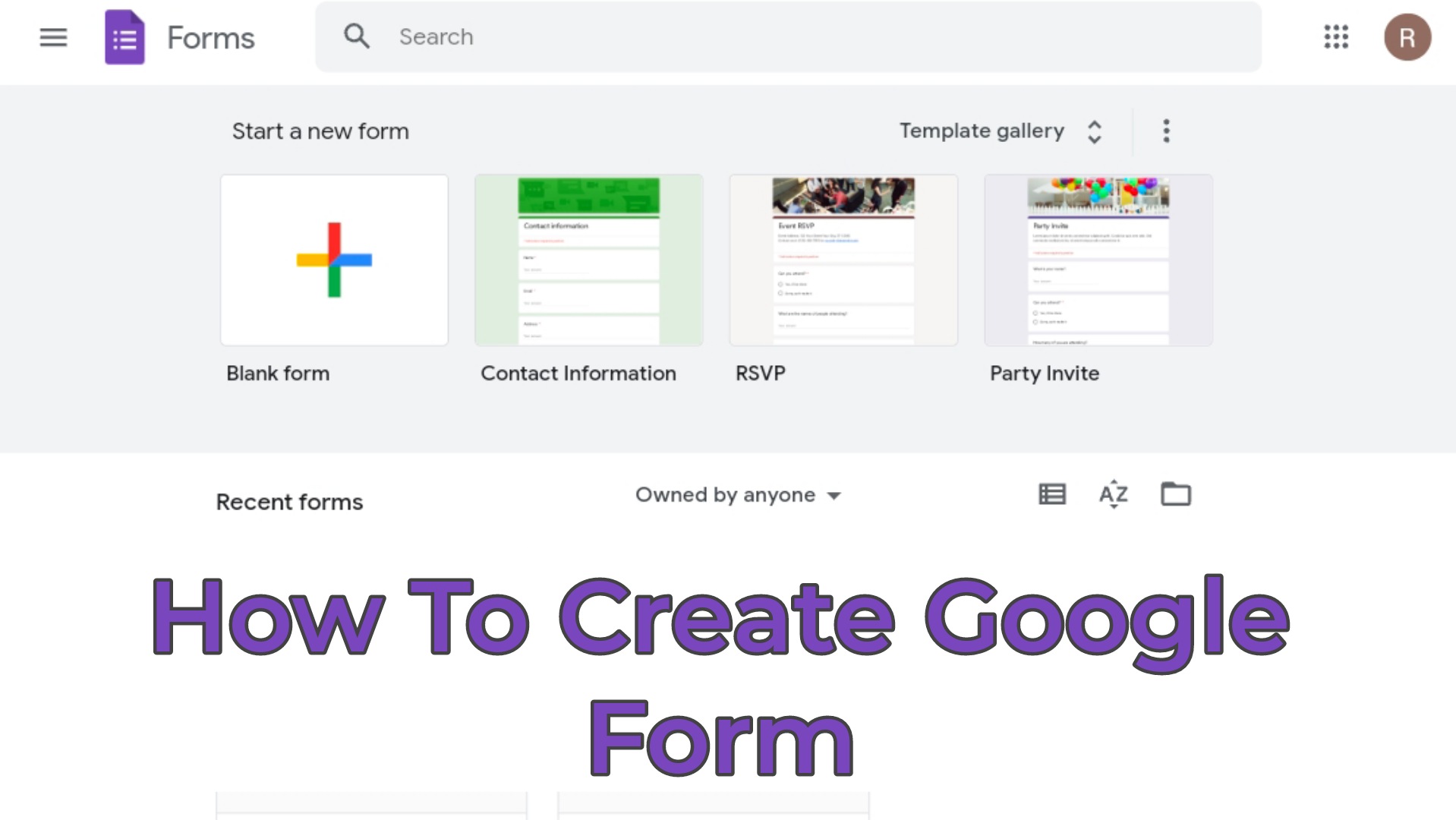Create a new Blank form
The width and height of the screenshot is (1456, 820).
click(x=334, y=260)
